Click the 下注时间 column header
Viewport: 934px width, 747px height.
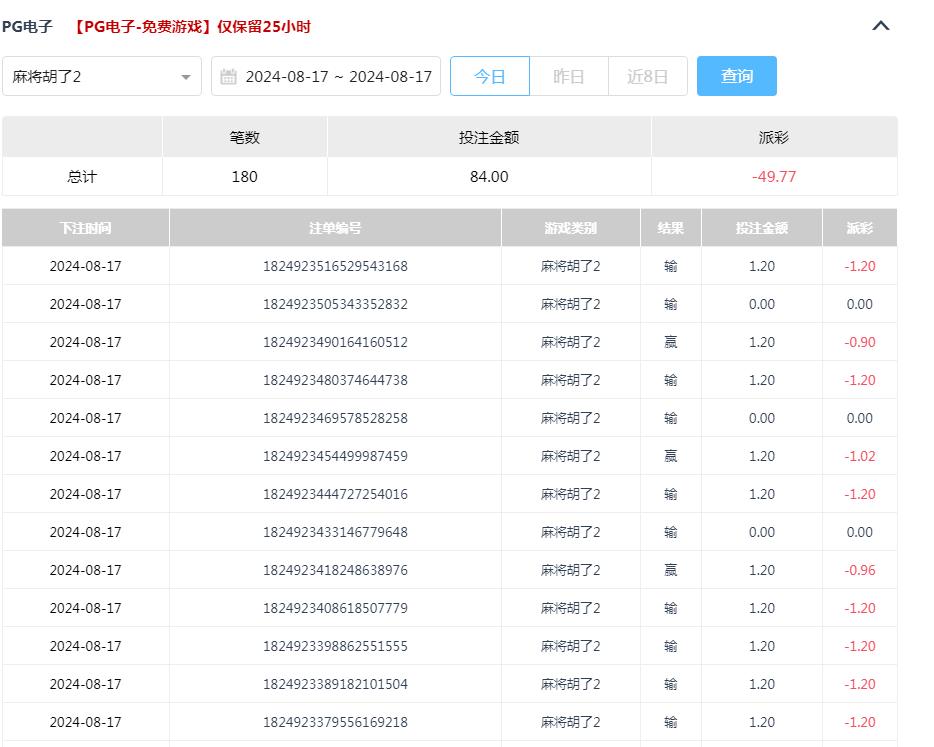[x=86, y=227]
